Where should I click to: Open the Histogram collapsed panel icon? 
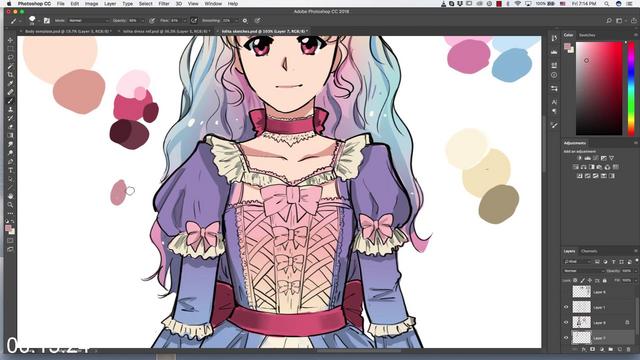(x=554, y=52)
